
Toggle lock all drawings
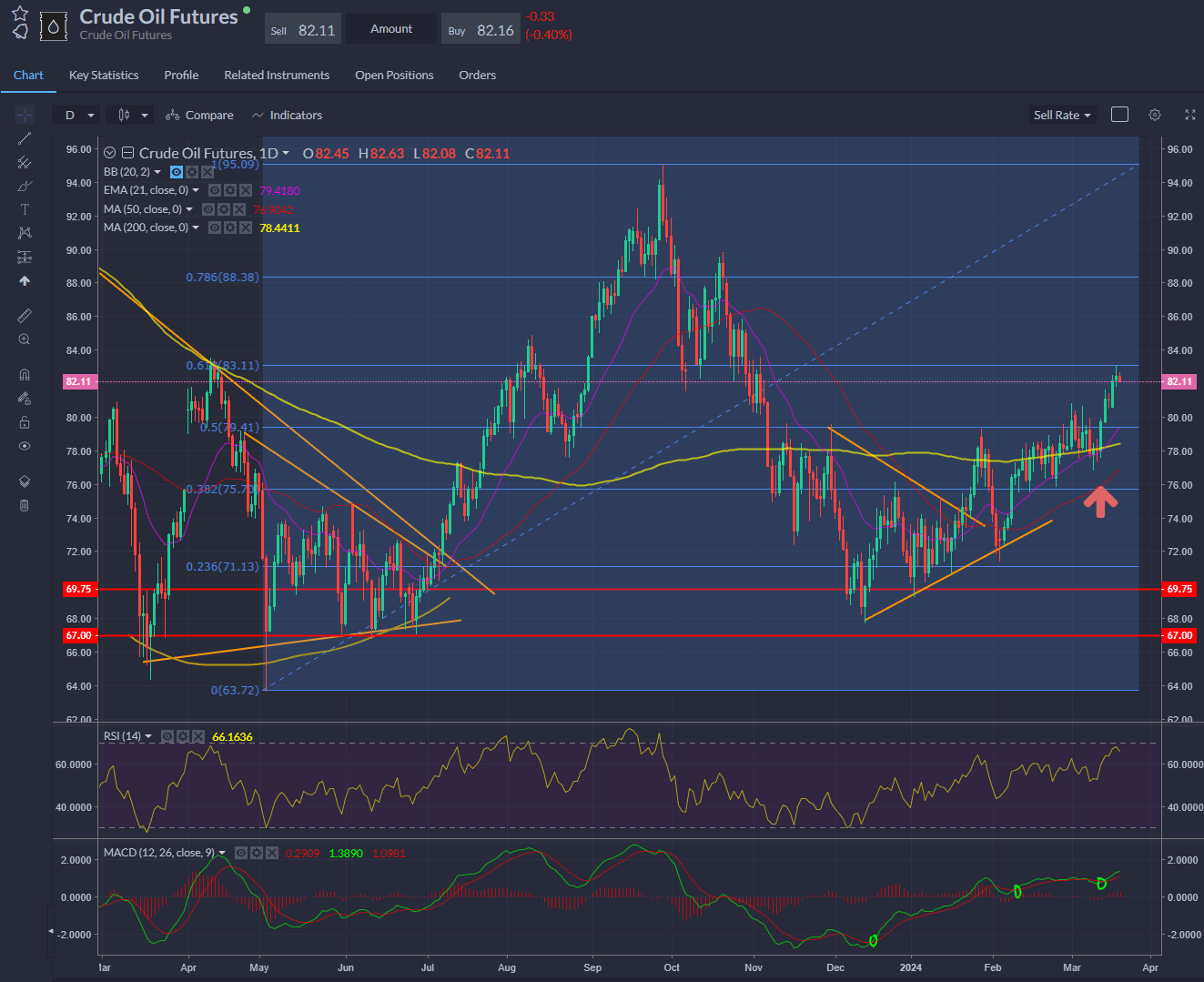25,421
